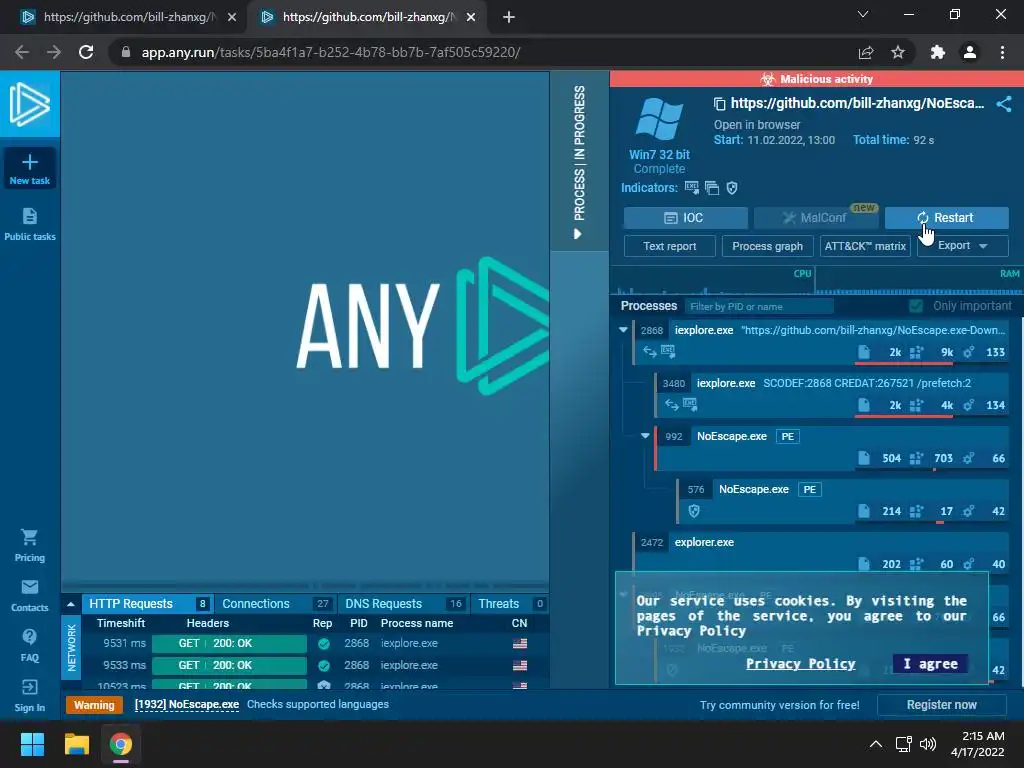Open Chrome extensions puzzle icon
The height and width of the screenshot is (768, 1024).
pos(938,52)
